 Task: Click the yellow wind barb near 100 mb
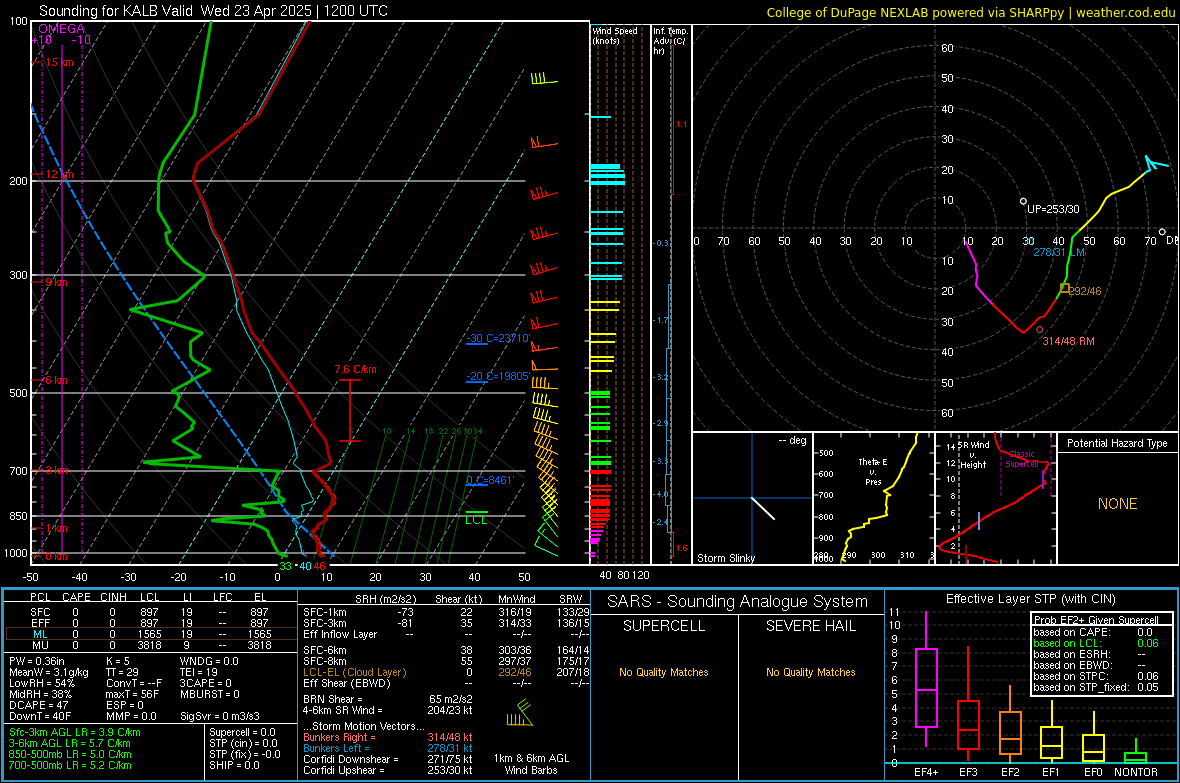(543, 79)
